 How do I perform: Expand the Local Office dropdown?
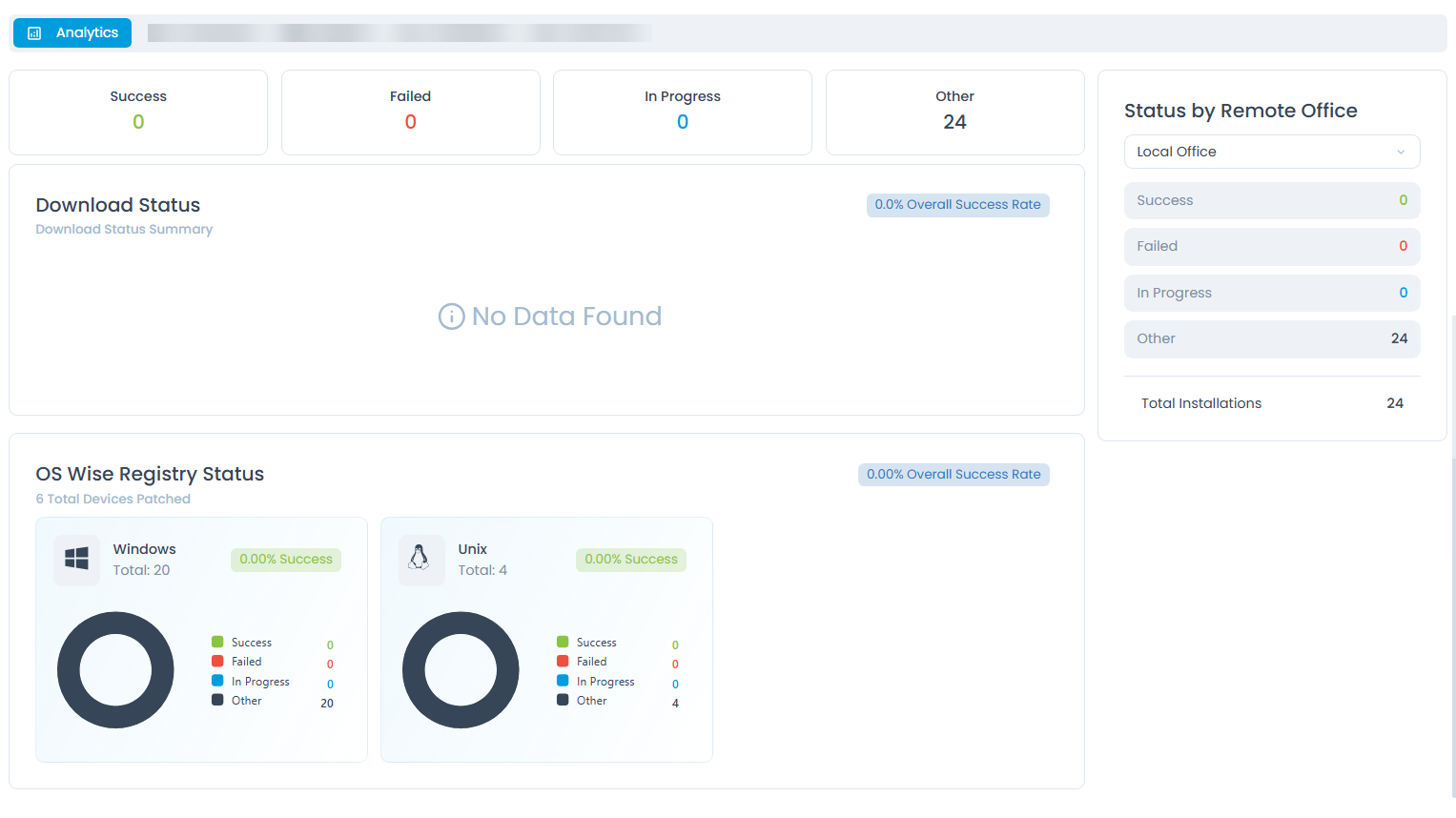coord(1271,152)
